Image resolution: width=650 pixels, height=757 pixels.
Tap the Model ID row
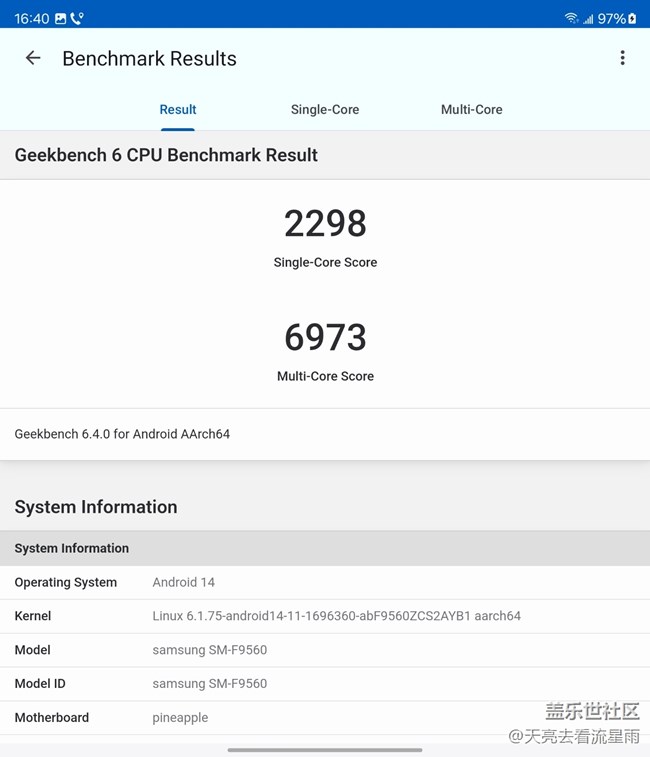(325, 684)
